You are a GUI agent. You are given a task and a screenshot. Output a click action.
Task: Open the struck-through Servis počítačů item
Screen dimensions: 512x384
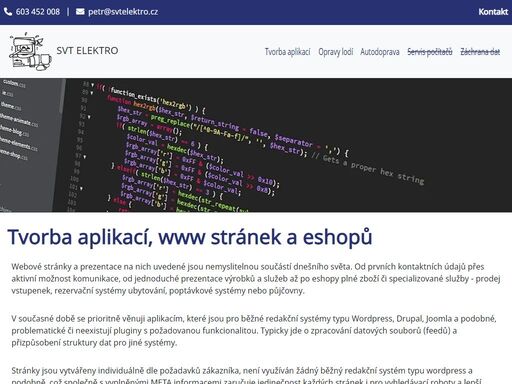click(430, 52)
